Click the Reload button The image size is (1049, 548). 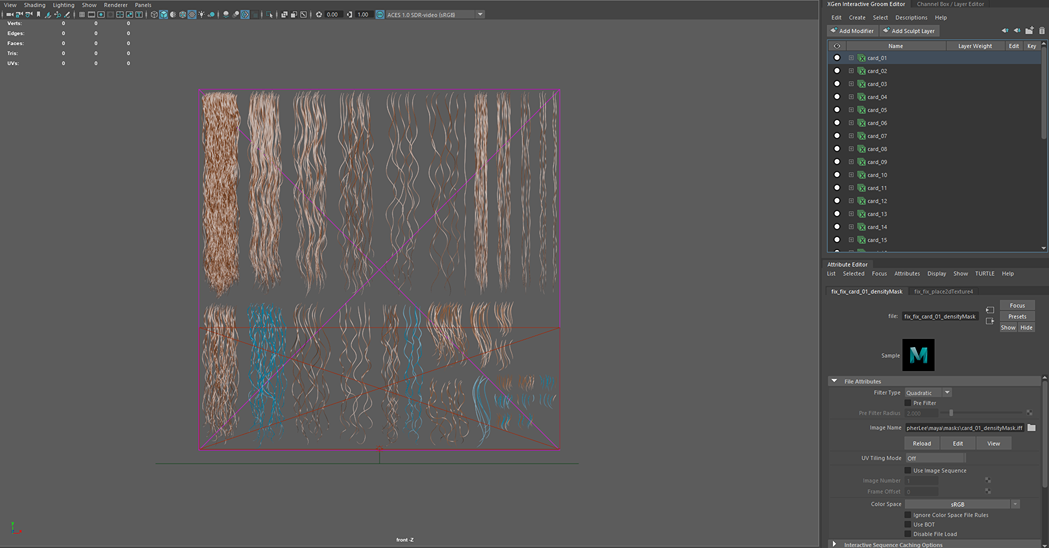point(921,443)
